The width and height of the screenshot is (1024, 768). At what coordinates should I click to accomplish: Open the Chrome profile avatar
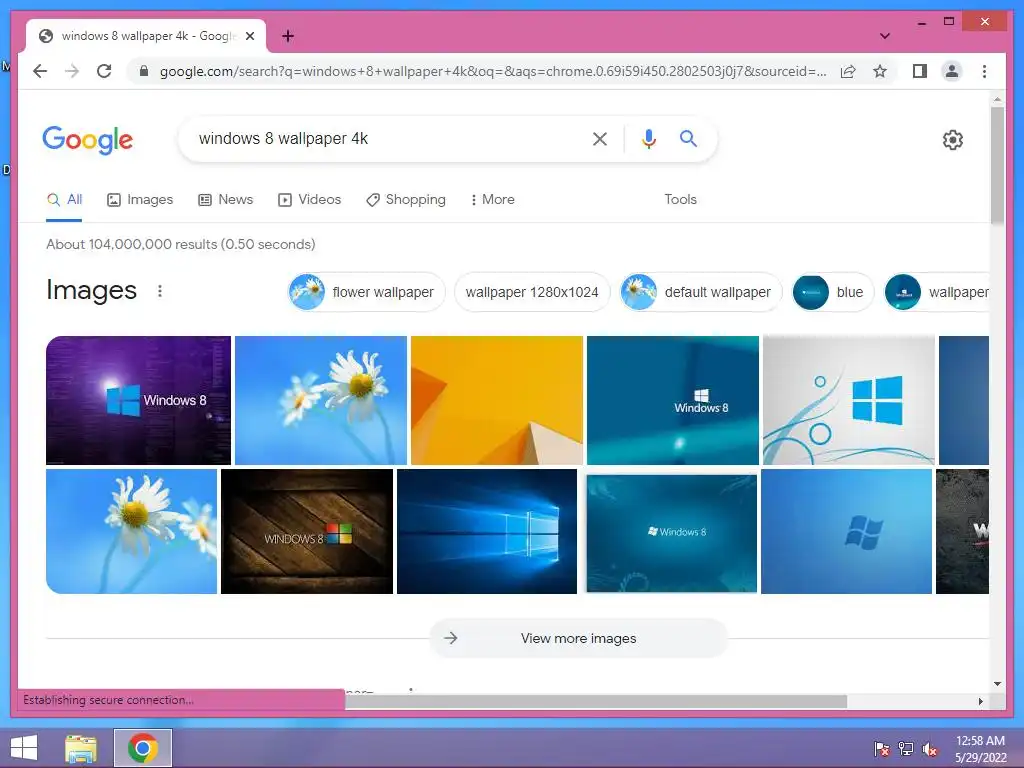click(952, 71)
